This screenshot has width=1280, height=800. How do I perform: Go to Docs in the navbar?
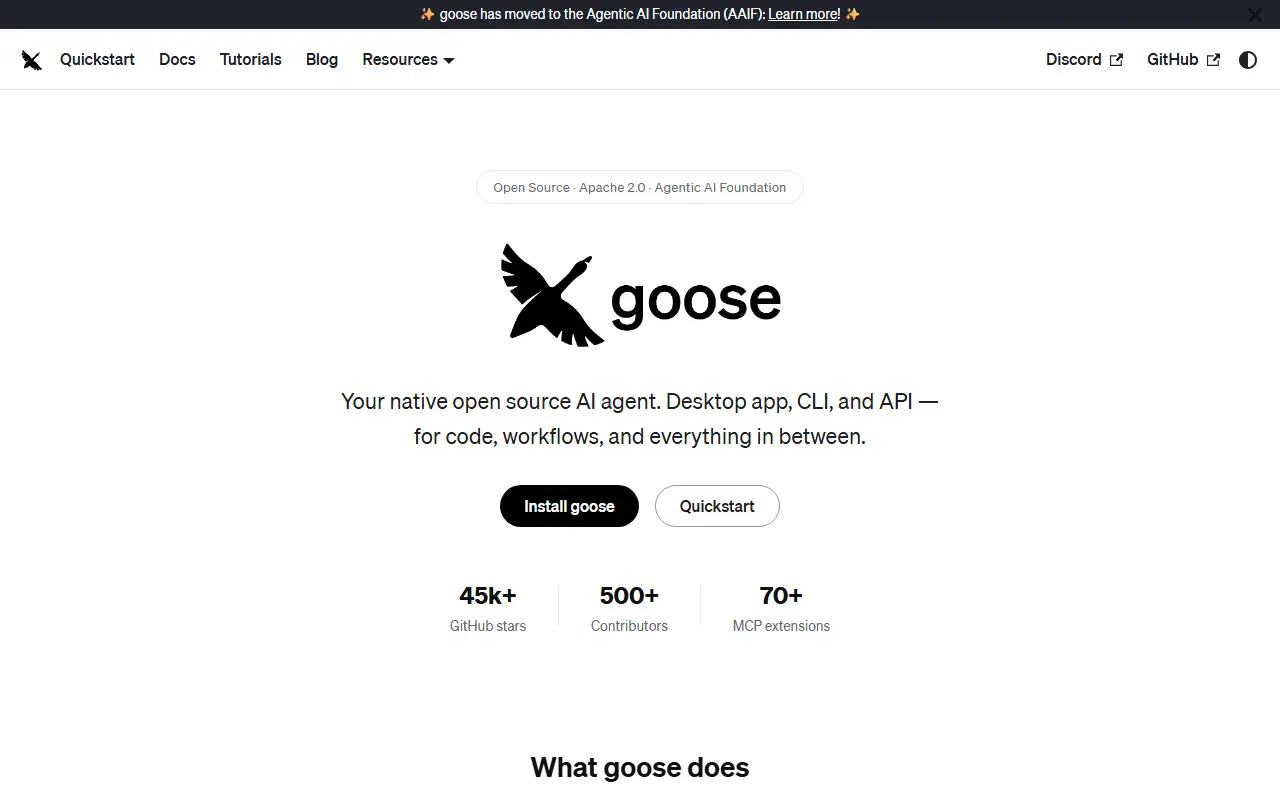[x=177, y=60]
